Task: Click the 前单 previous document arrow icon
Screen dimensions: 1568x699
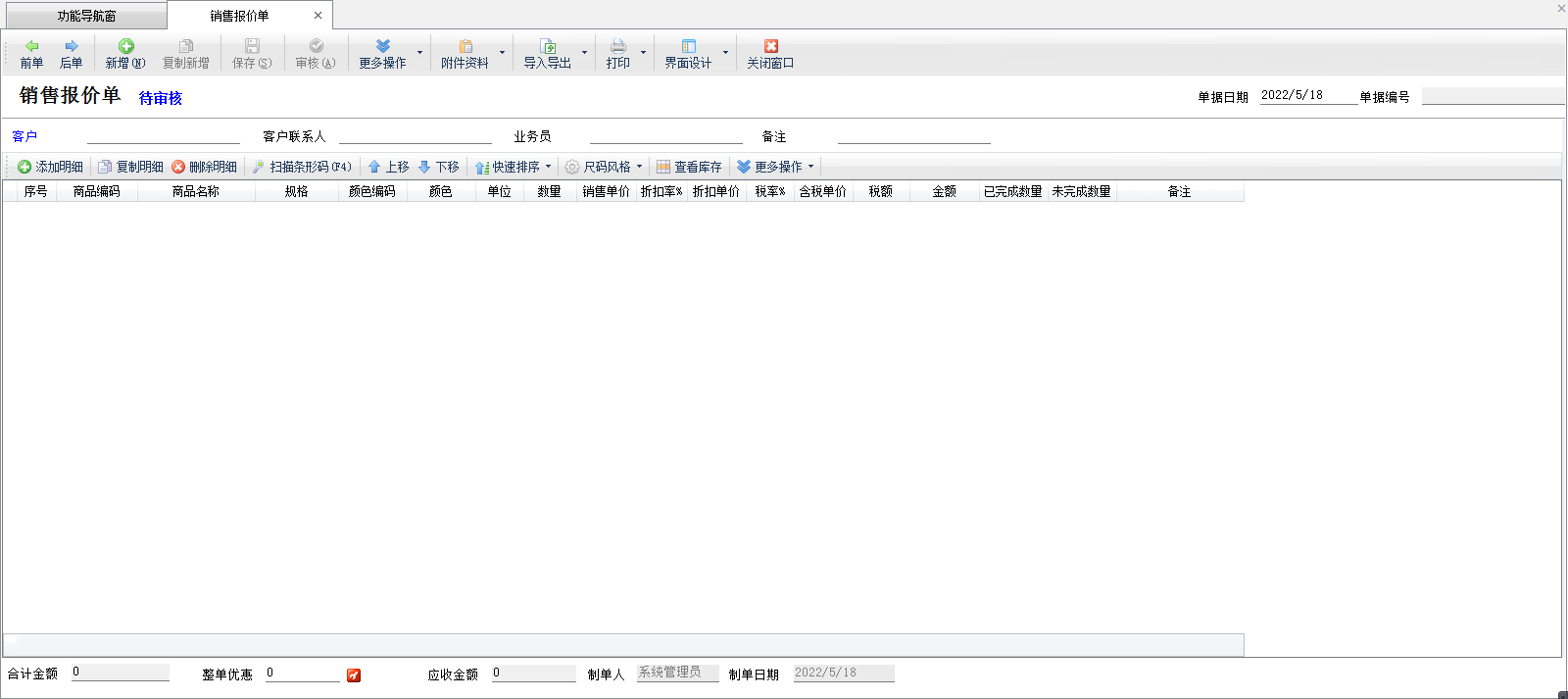Action: (x=31, y=46)
